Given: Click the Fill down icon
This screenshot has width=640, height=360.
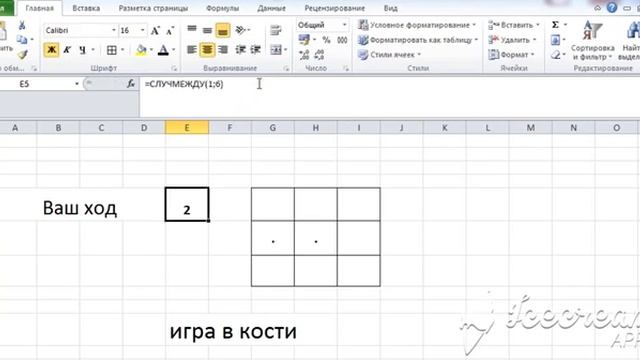Looking at the screenshot, I should tap(556, 40).
